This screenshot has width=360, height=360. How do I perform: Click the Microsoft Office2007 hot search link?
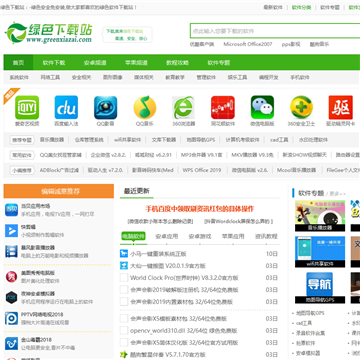pos(248,44)
